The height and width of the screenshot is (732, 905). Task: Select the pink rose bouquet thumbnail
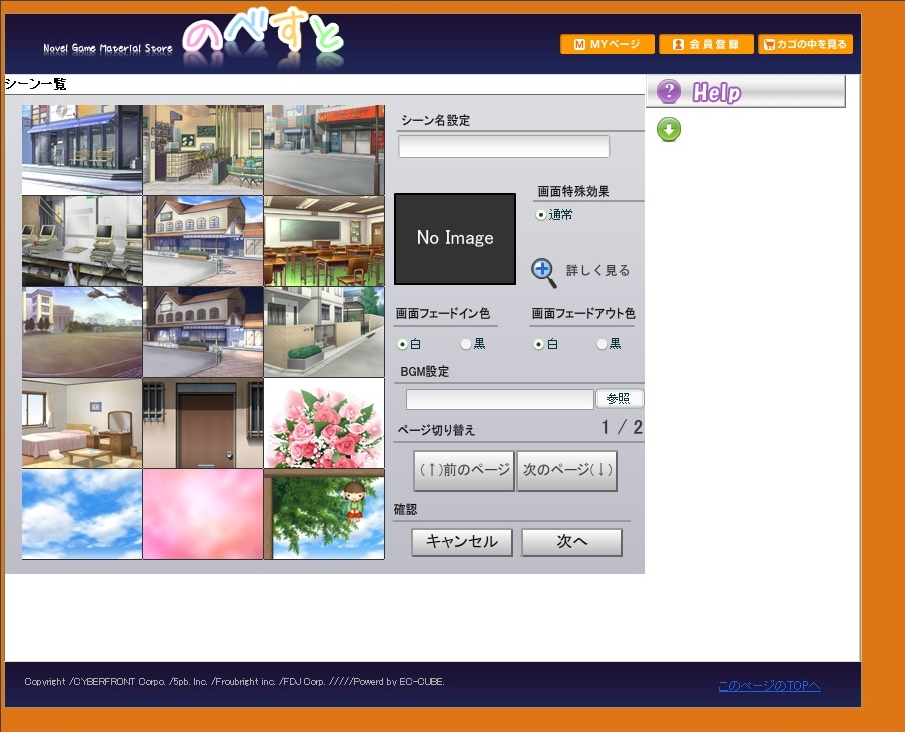coord(324,423)
